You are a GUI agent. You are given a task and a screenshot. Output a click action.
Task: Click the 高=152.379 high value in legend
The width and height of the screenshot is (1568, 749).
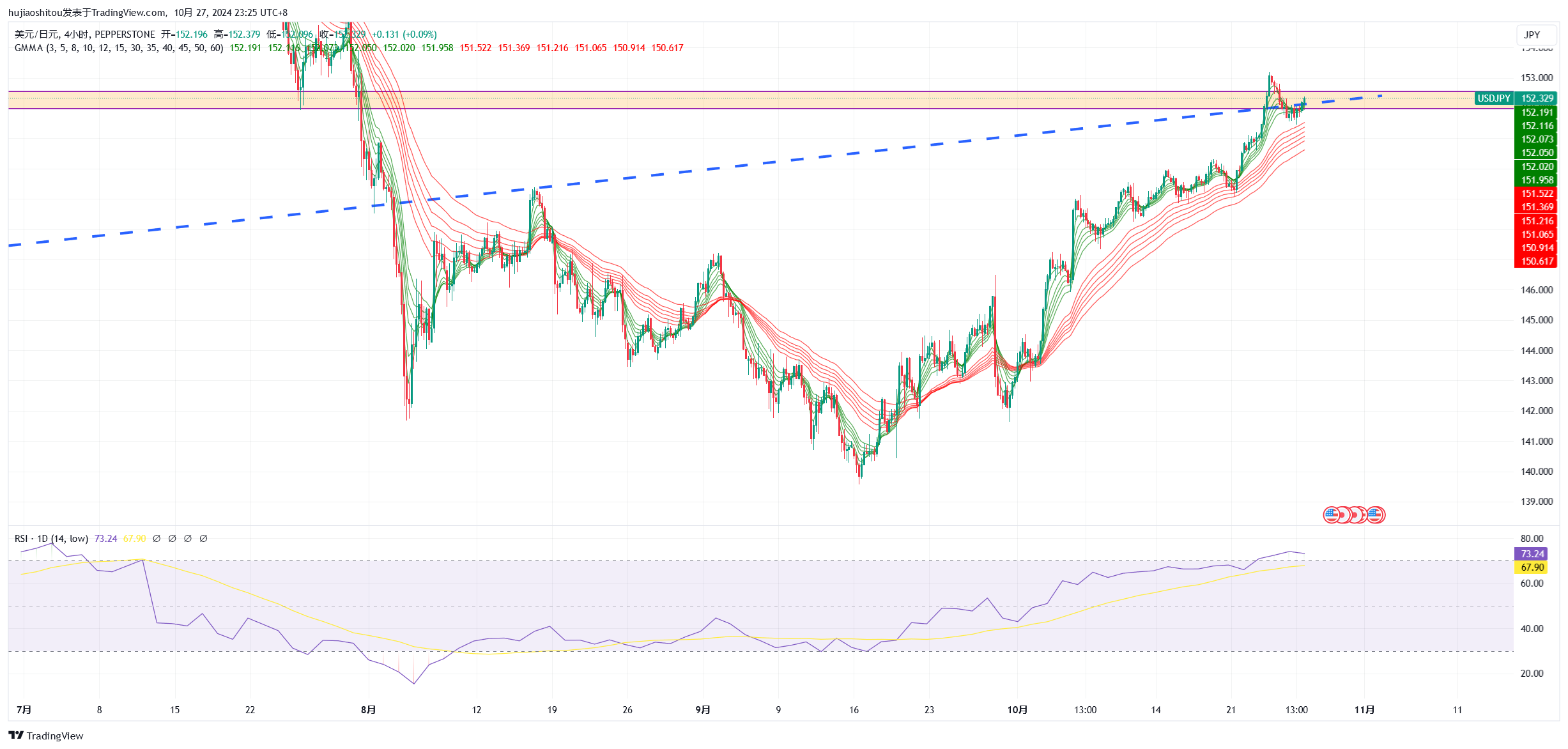click(237, 35)
